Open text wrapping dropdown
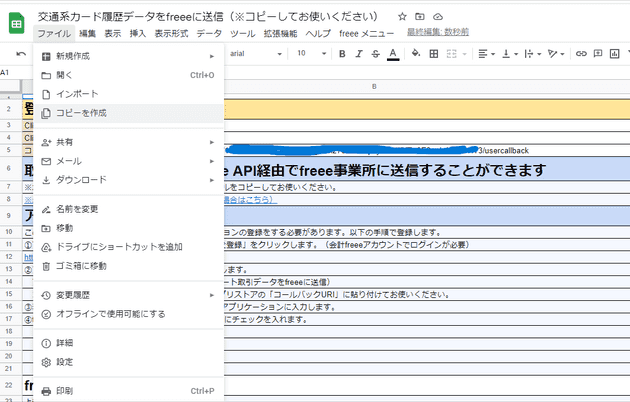This screenshot has height=402, width=630. (x=532, y=54)
